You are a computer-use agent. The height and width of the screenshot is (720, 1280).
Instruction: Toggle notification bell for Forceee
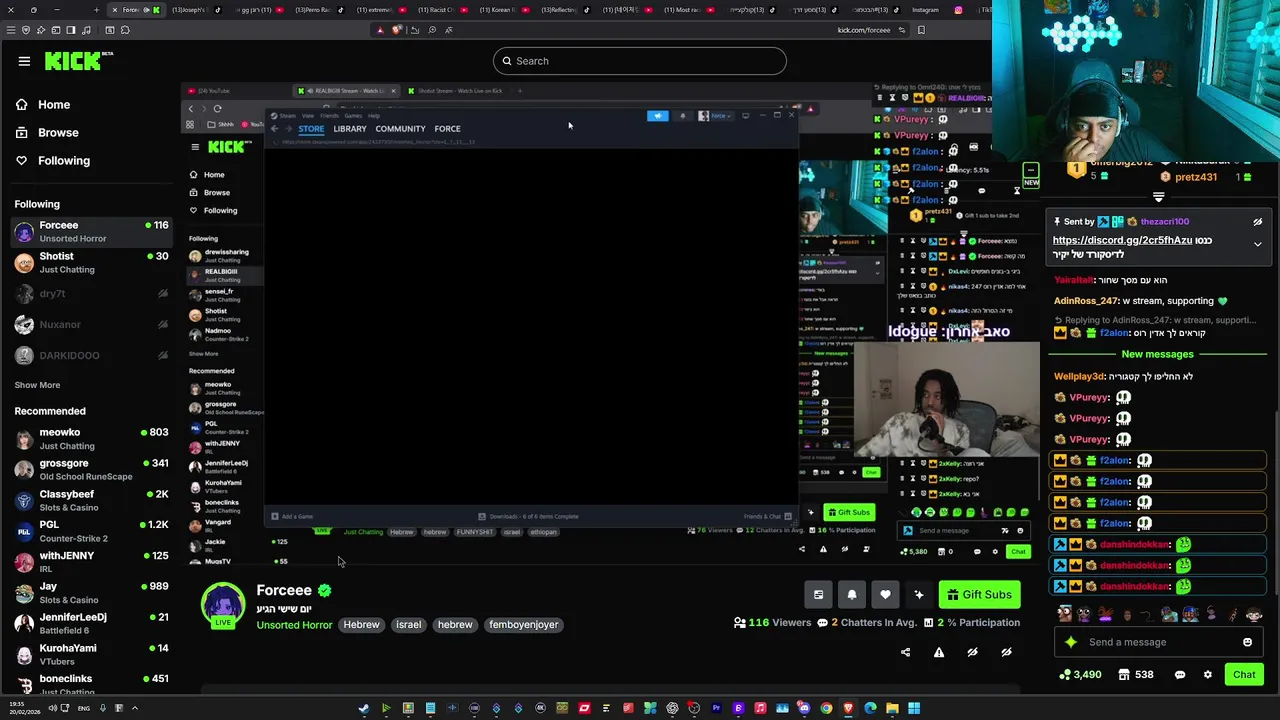tap(852, 595)
